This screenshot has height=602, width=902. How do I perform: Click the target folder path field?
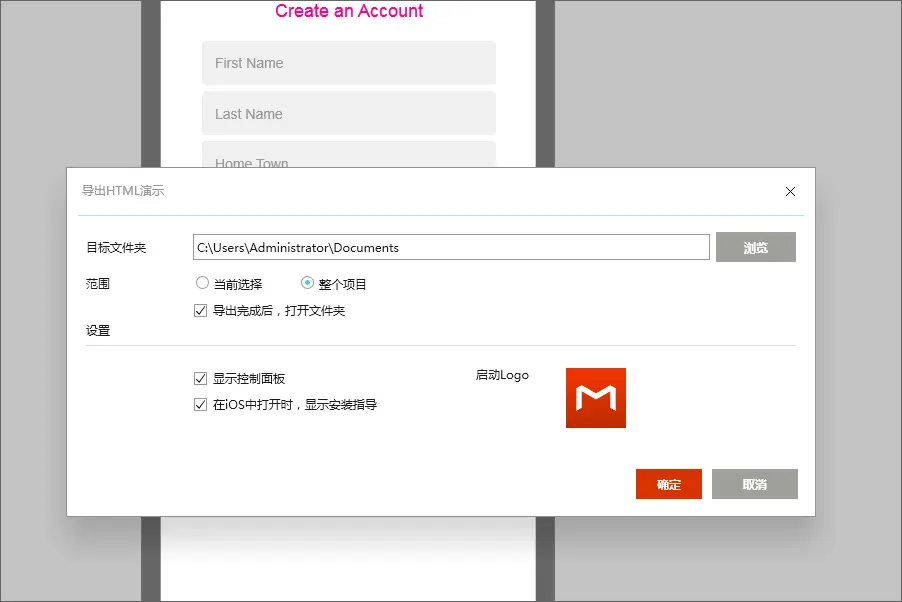click(x=451, y=247)
